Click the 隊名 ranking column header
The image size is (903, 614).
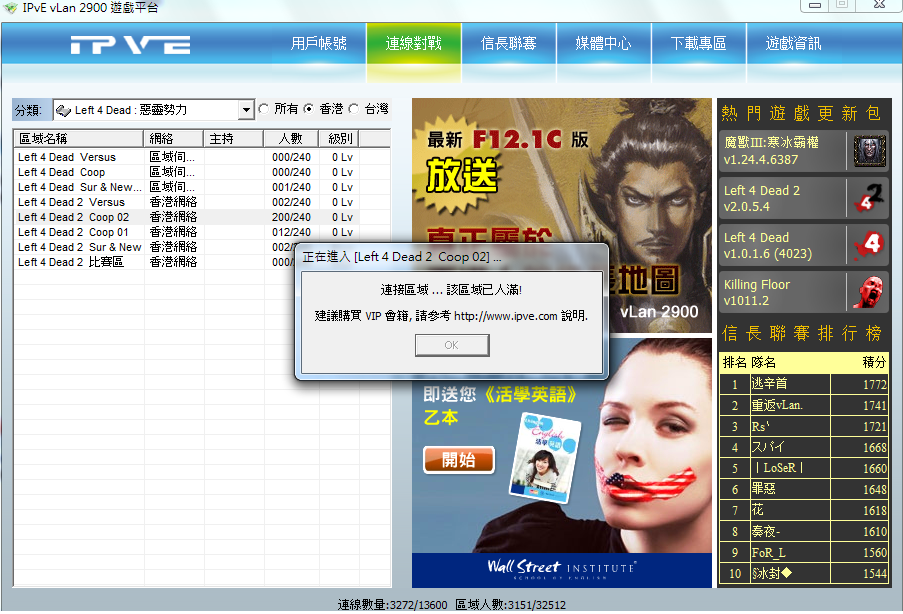(764, 362)
